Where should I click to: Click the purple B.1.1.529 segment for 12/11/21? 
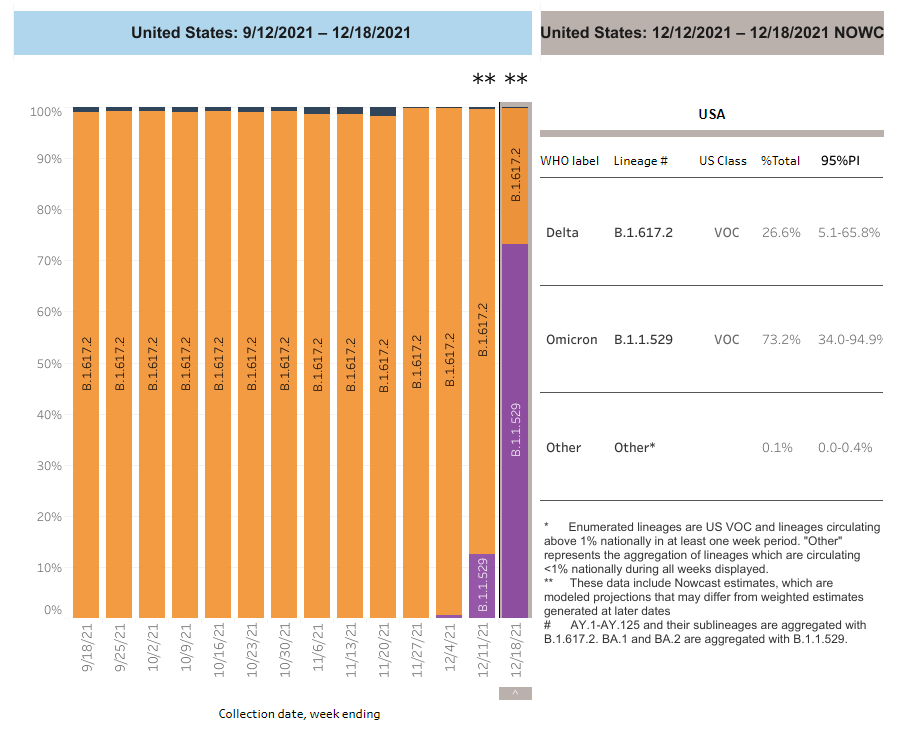pos(482,585)
